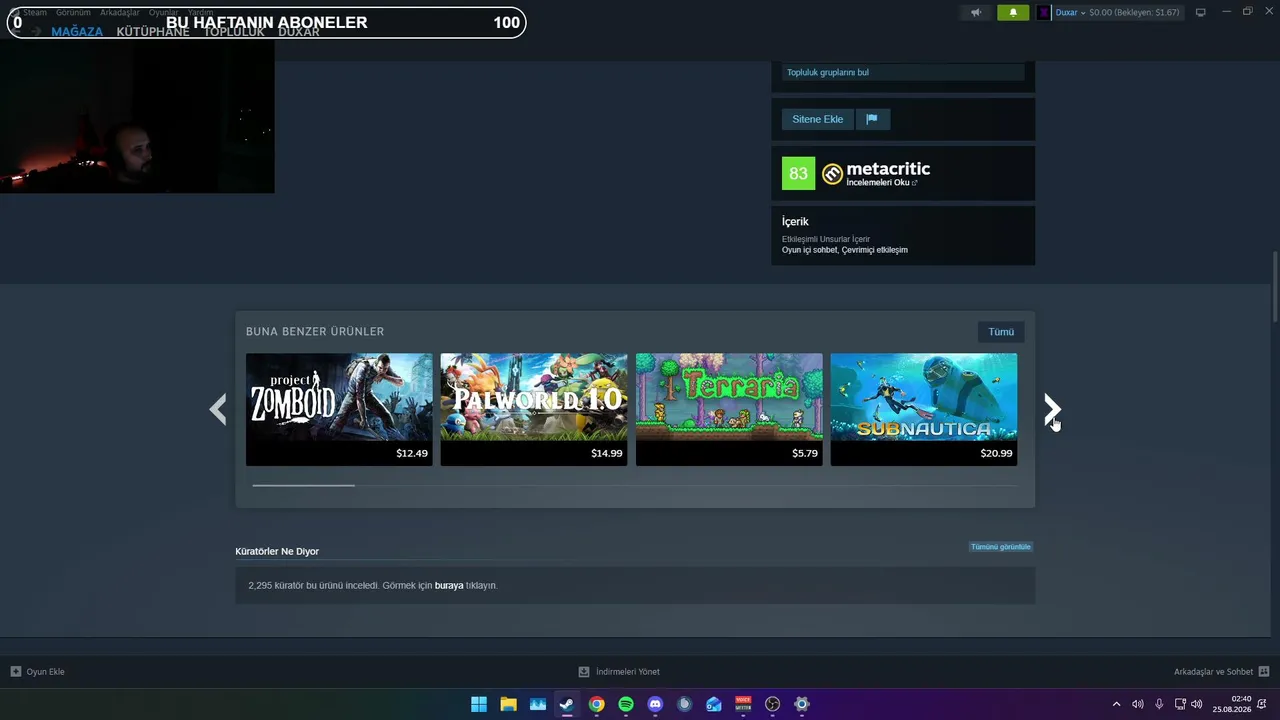The image size is (1280, 720).
Task: Click the İncelemeleri Oku link
Action: point(881,183)
